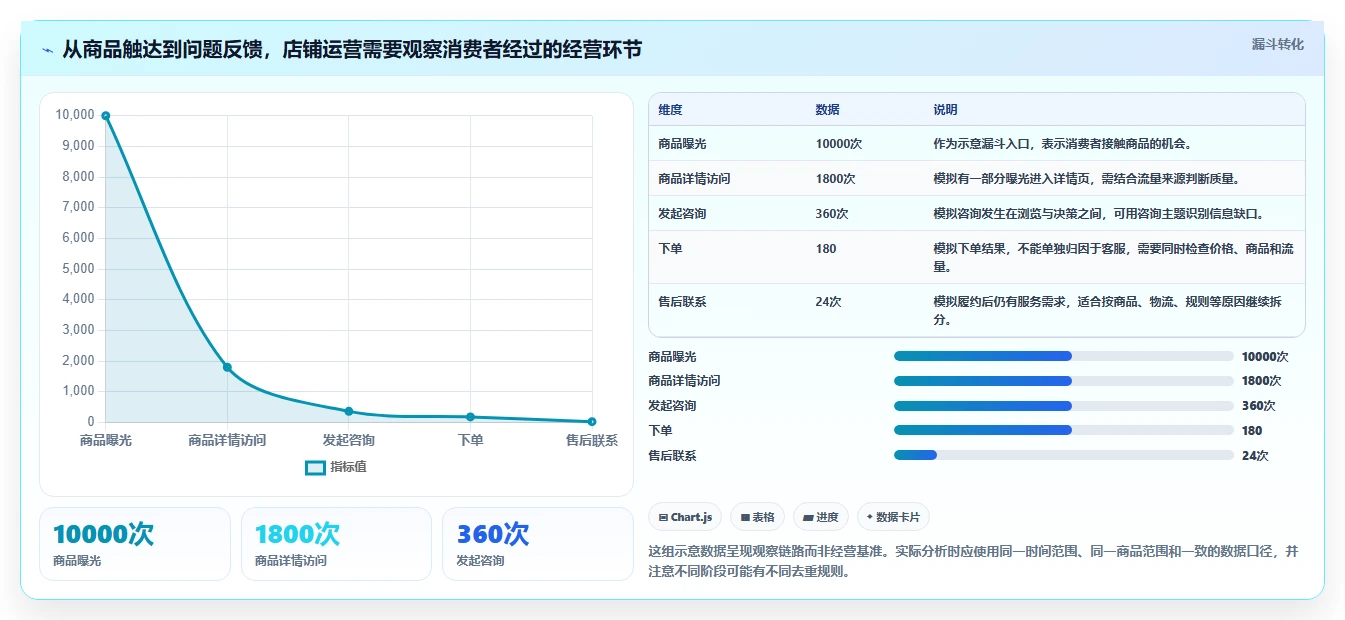Viewport: 1345px width, 620px height.
Task: Click the footnote starting 这组示意数据
Action: point(974,562)
